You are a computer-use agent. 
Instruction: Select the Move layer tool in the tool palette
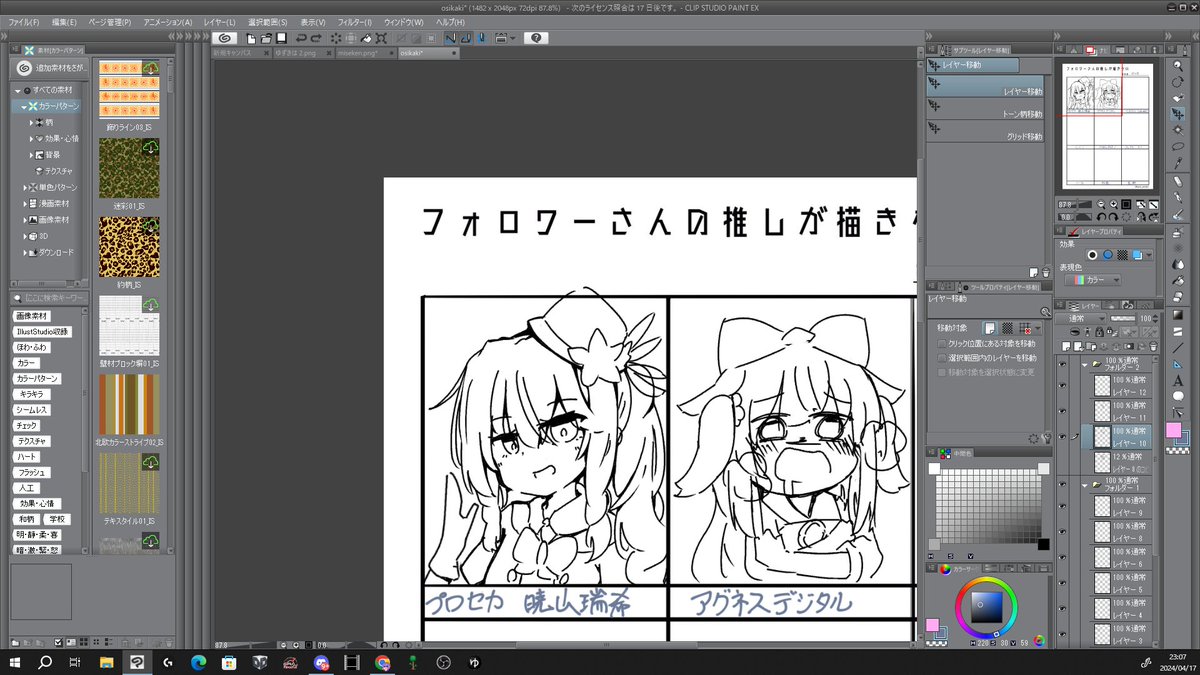[1179, 114]
